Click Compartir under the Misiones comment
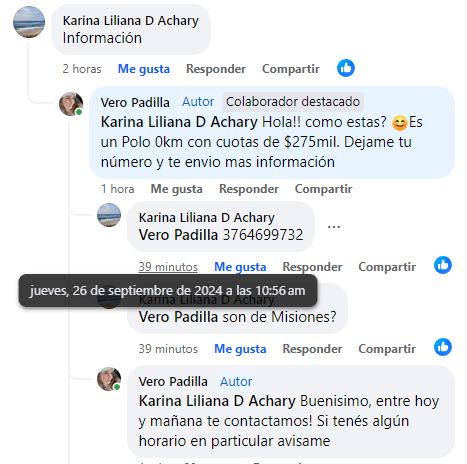 pos(387,349)
